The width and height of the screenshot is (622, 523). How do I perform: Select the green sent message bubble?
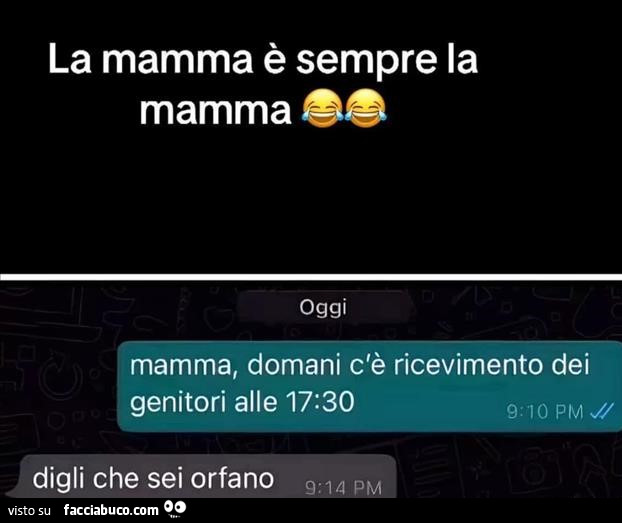coord(370,386)
